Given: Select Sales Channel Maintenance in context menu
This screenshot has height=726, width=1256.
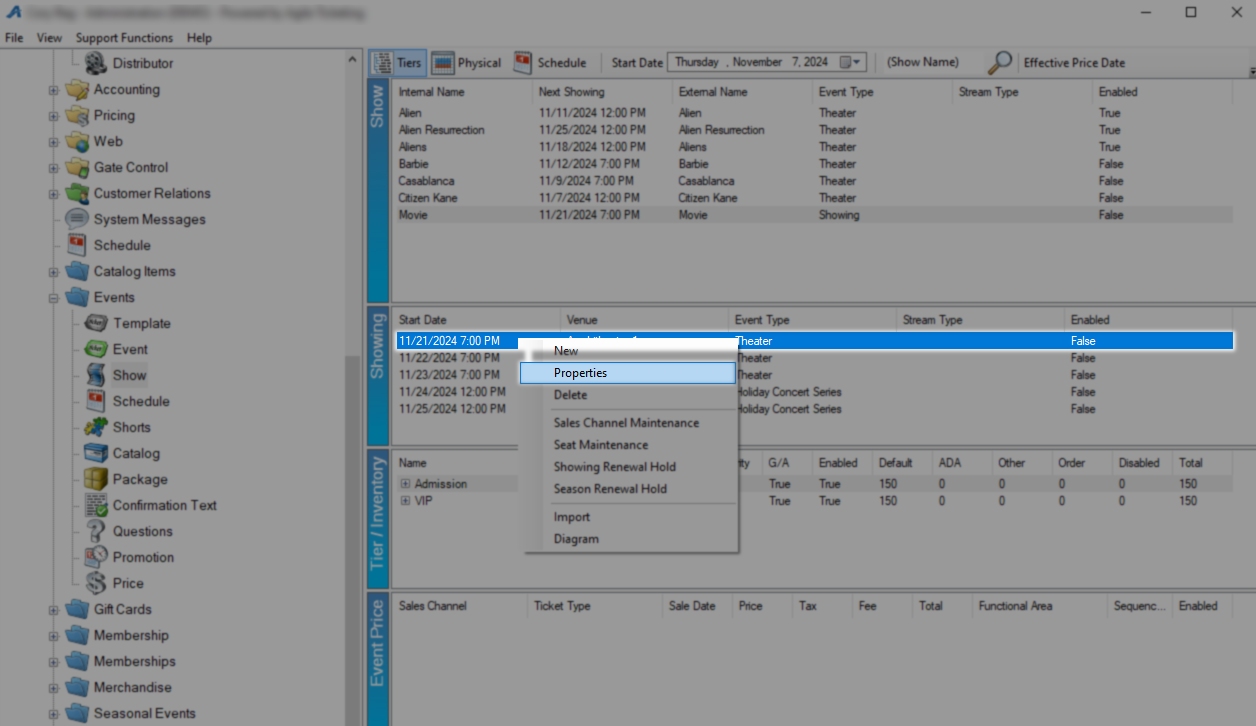Looking at the screenshot, I should click(x=627, y=423).
